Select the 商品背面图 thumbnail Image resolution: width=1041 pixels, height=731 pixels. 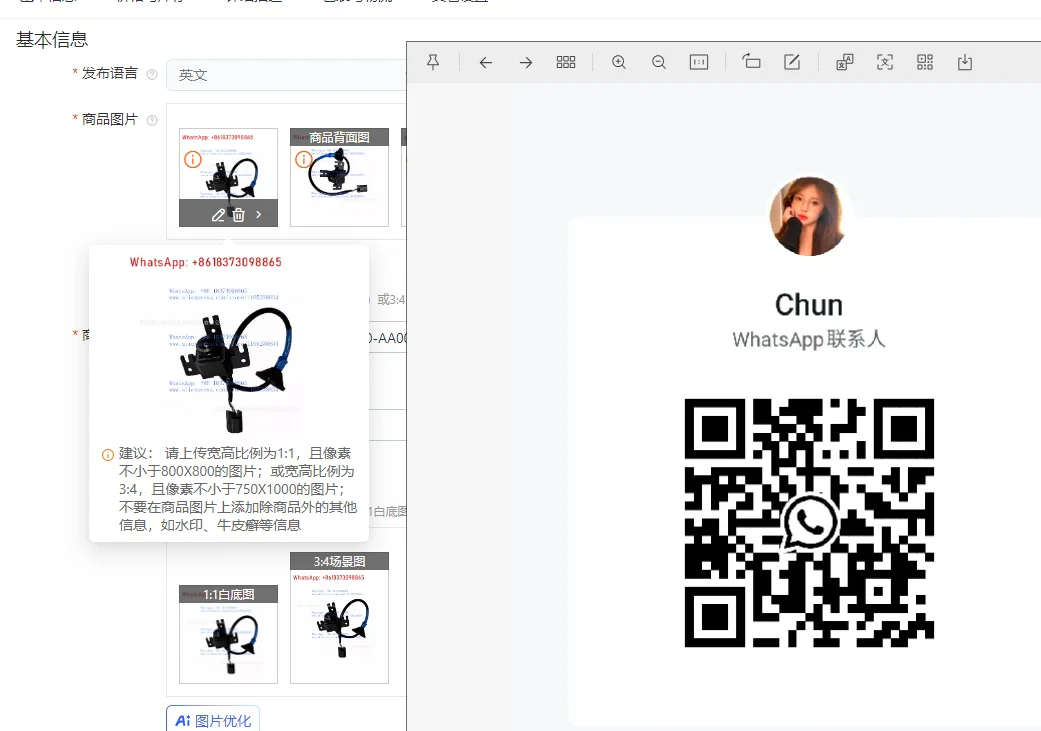click(339, 177)
